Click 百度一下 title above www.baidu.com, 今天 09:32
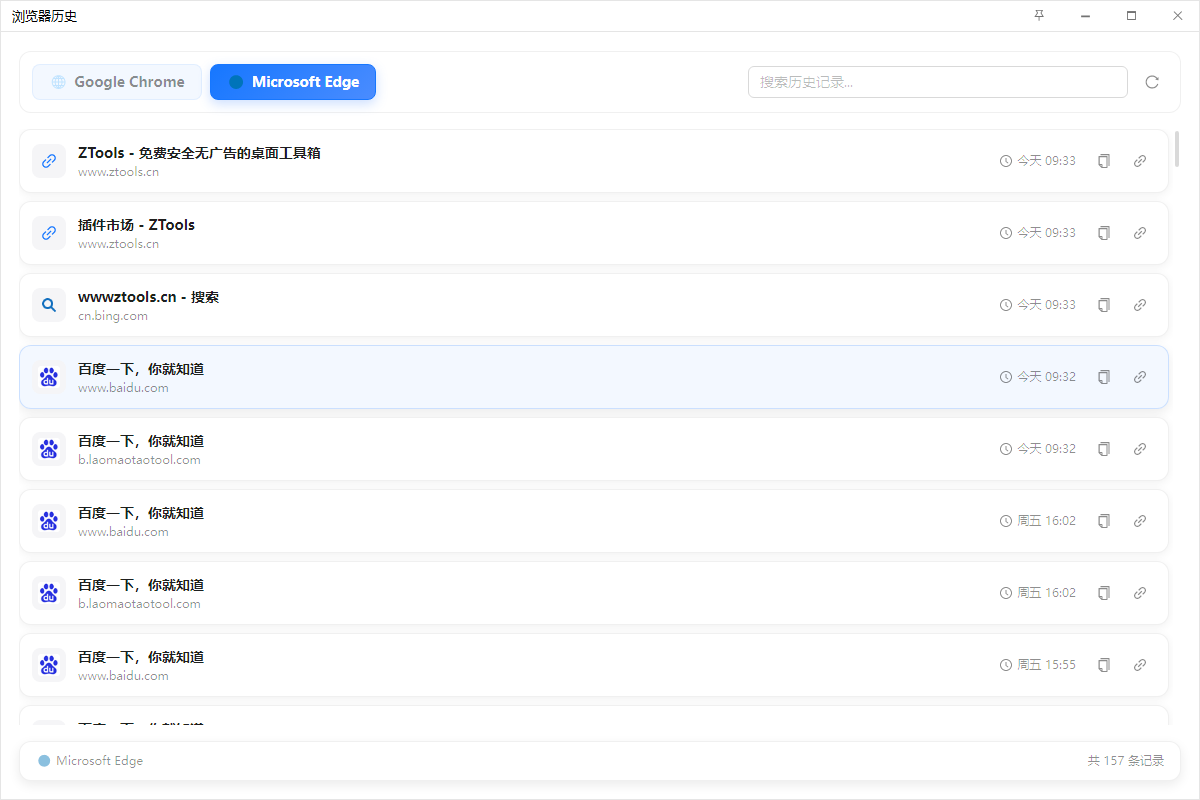The image size is (1200, 800). click(141, 369)
